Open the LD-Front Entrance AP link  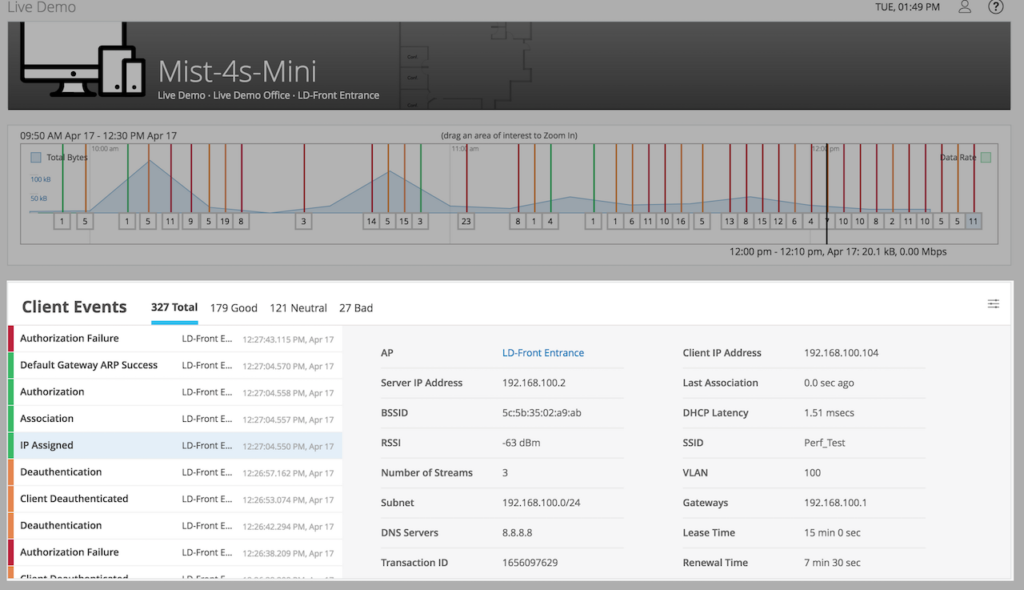click(x=543, y=352)
